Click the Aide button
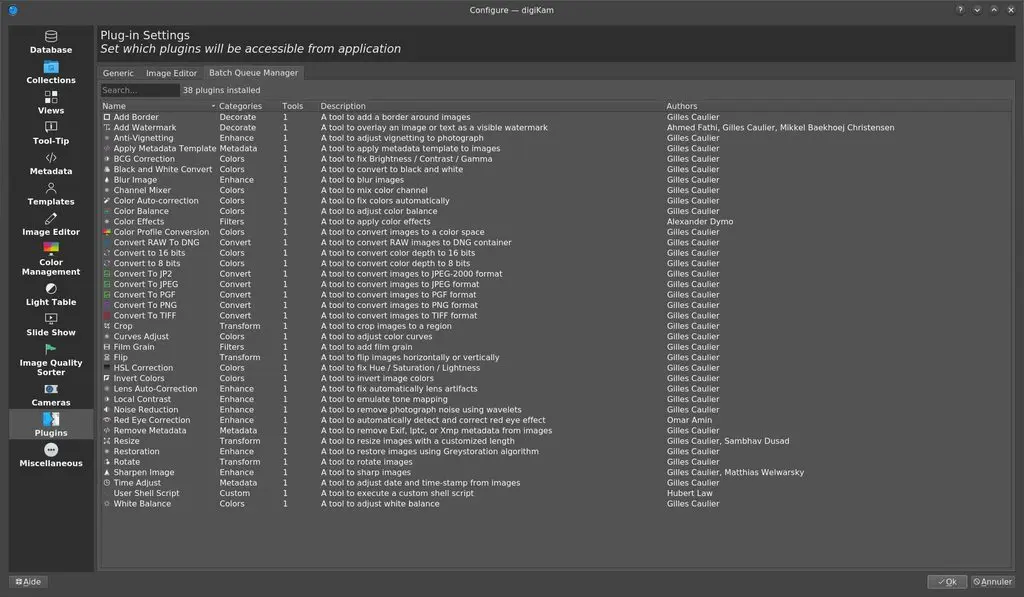This screenshot has width=1024, height=597. (27, 581)
